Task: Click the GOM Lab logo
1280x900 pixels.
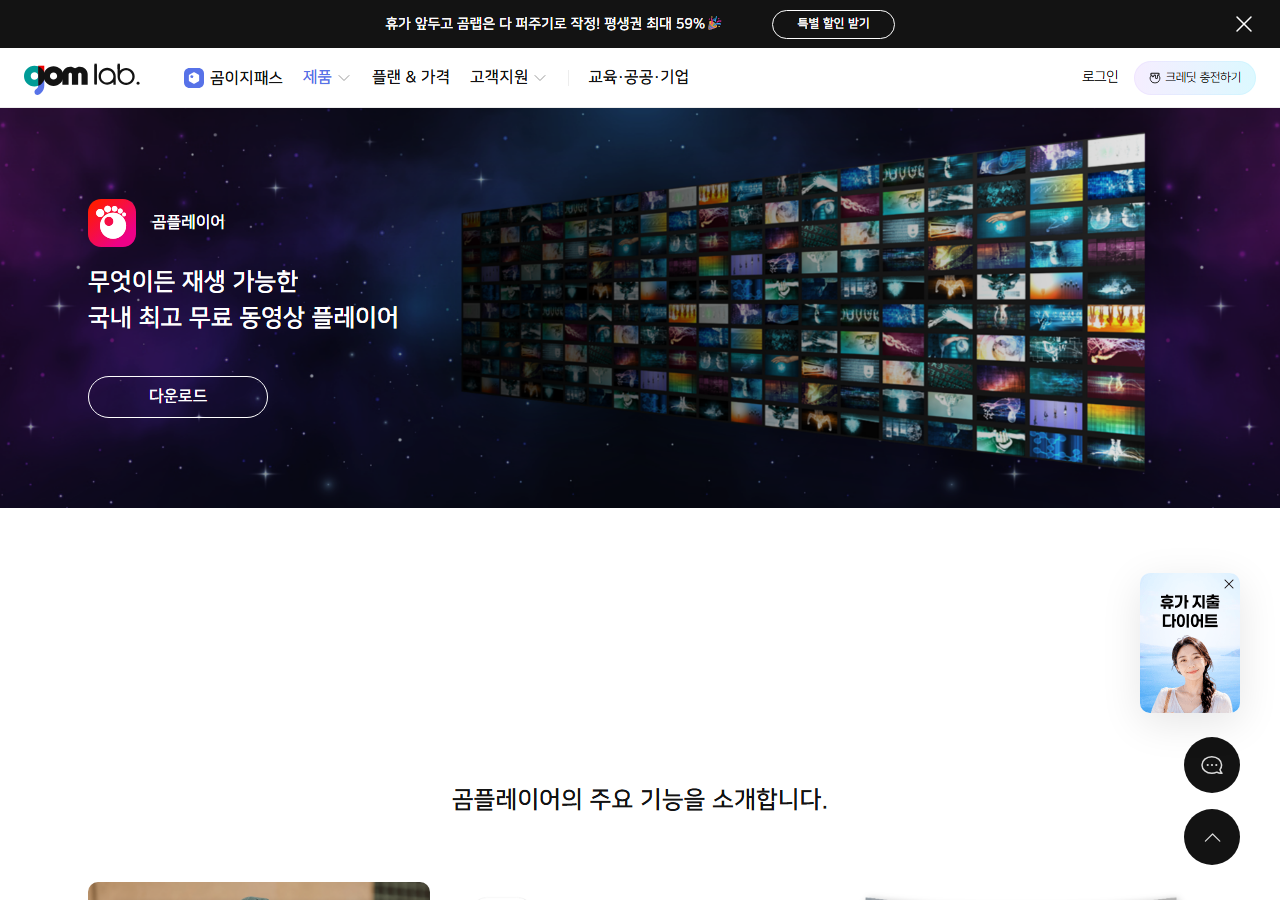Action: (82, 77)
